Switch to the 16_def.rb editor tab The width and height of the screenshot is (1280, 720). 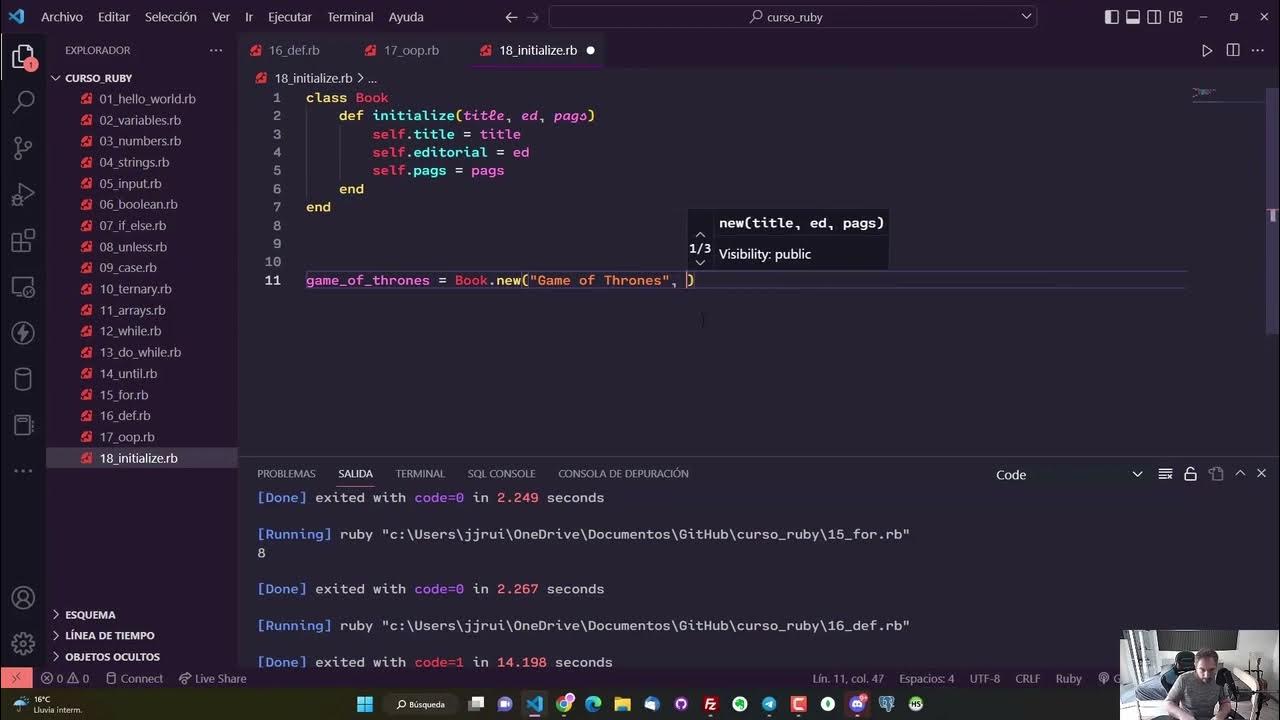tap(294, 50)
